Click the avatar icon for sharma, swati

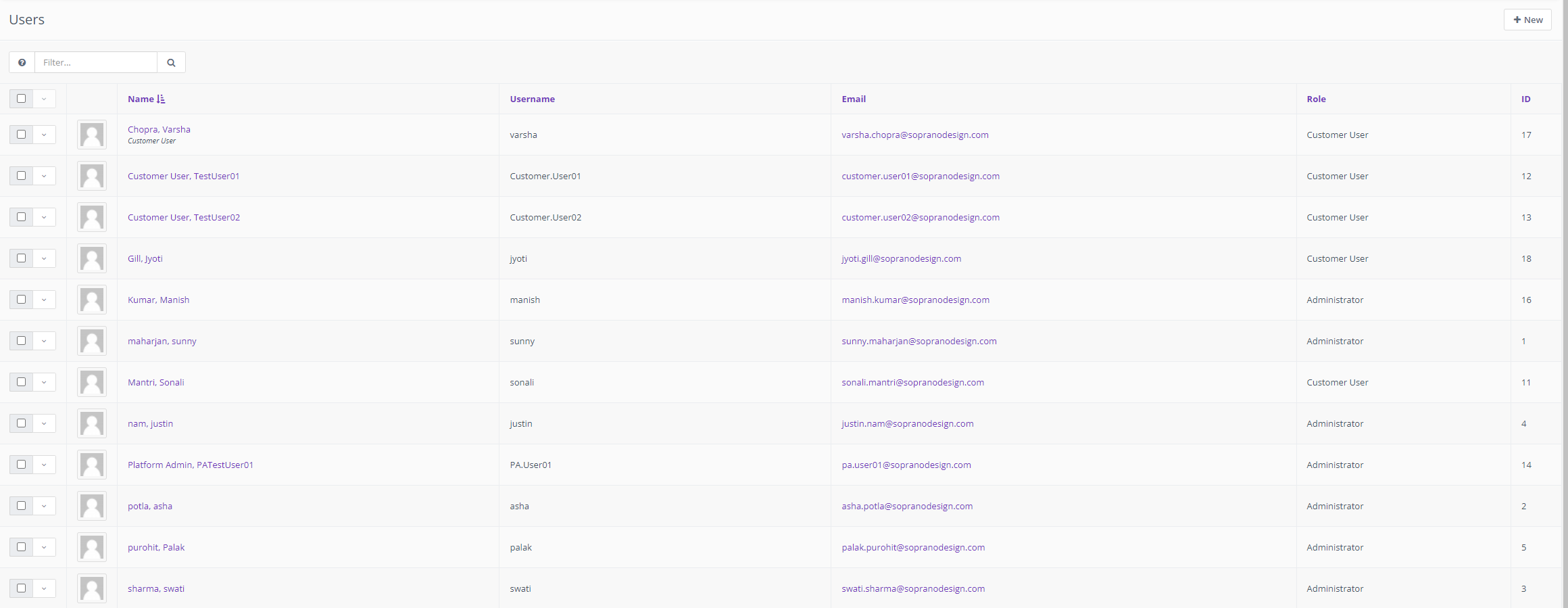tap(92, 588)
